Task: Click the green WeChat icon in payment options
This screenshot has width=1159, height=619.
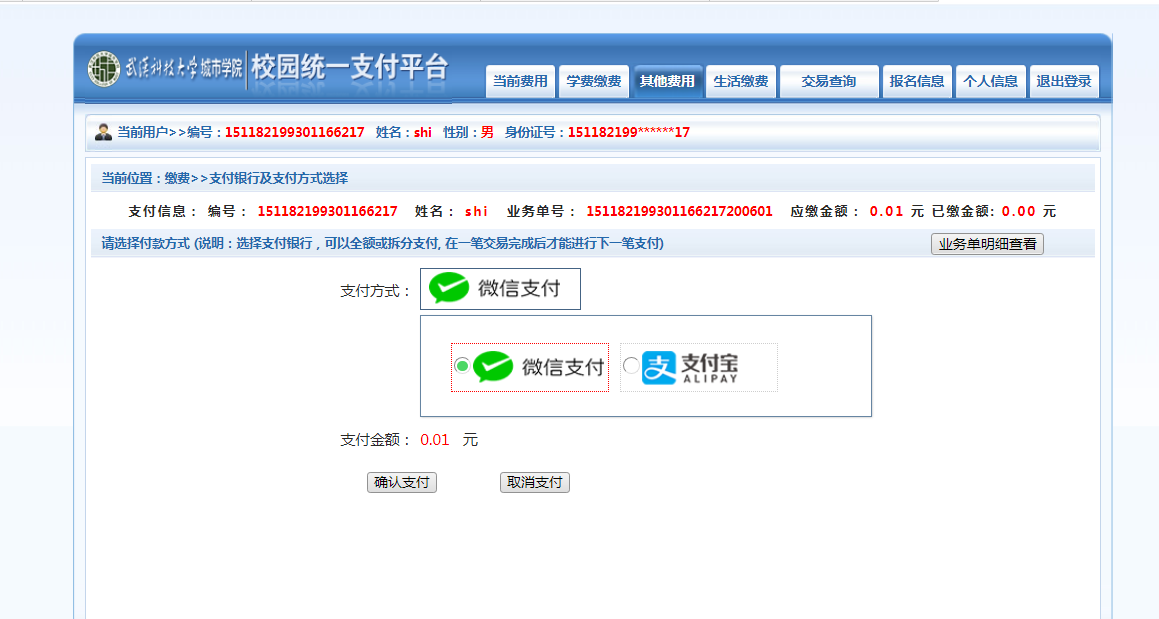Action: (x=493, y=367)
